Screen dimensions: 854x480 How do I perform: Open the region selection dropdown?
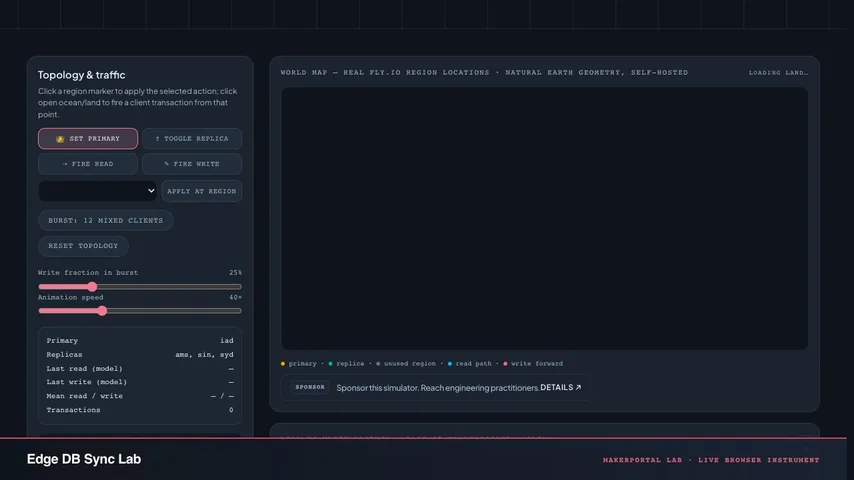point(97,191)
